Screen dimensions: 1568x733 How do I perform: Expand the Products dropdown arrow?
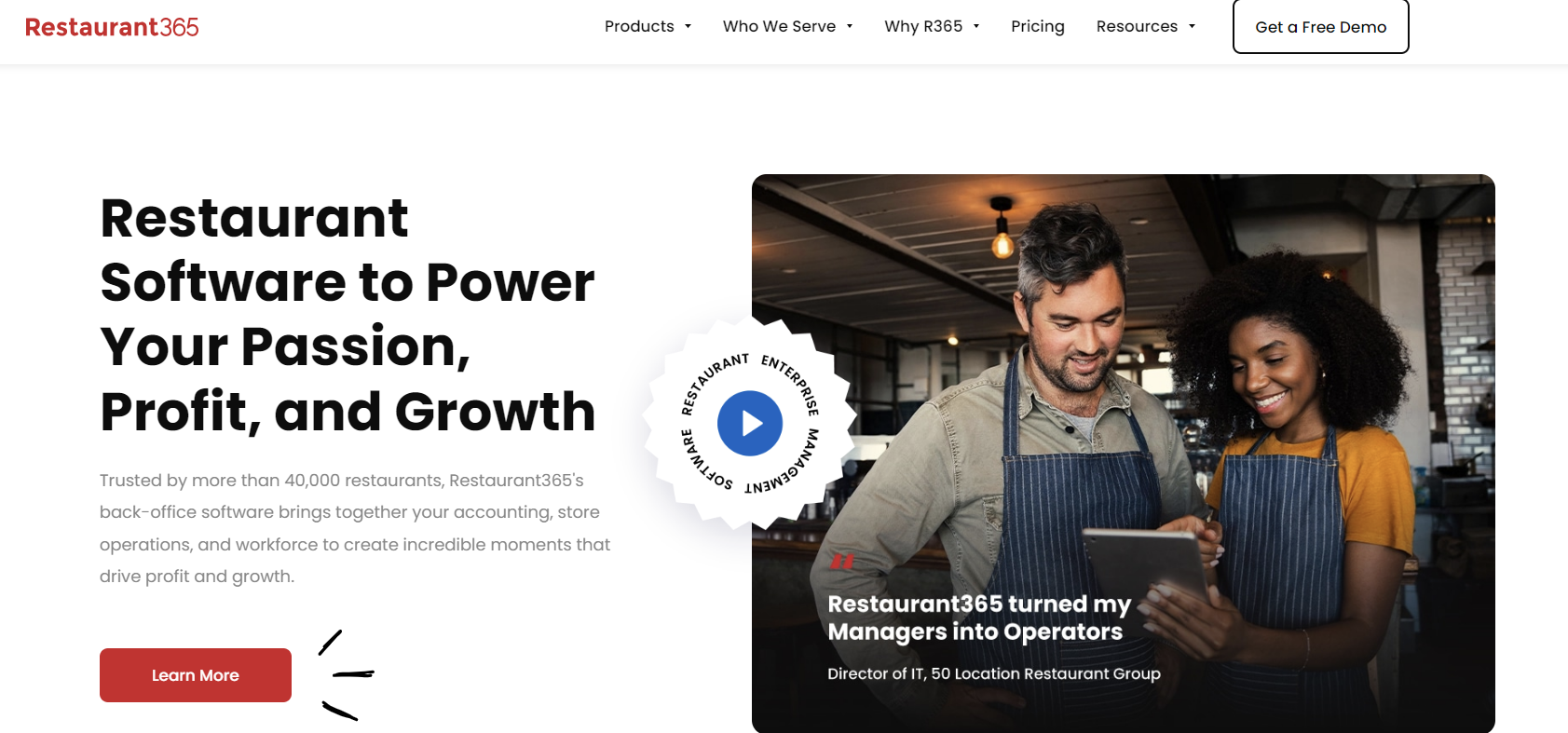click(x=688, y=26)
